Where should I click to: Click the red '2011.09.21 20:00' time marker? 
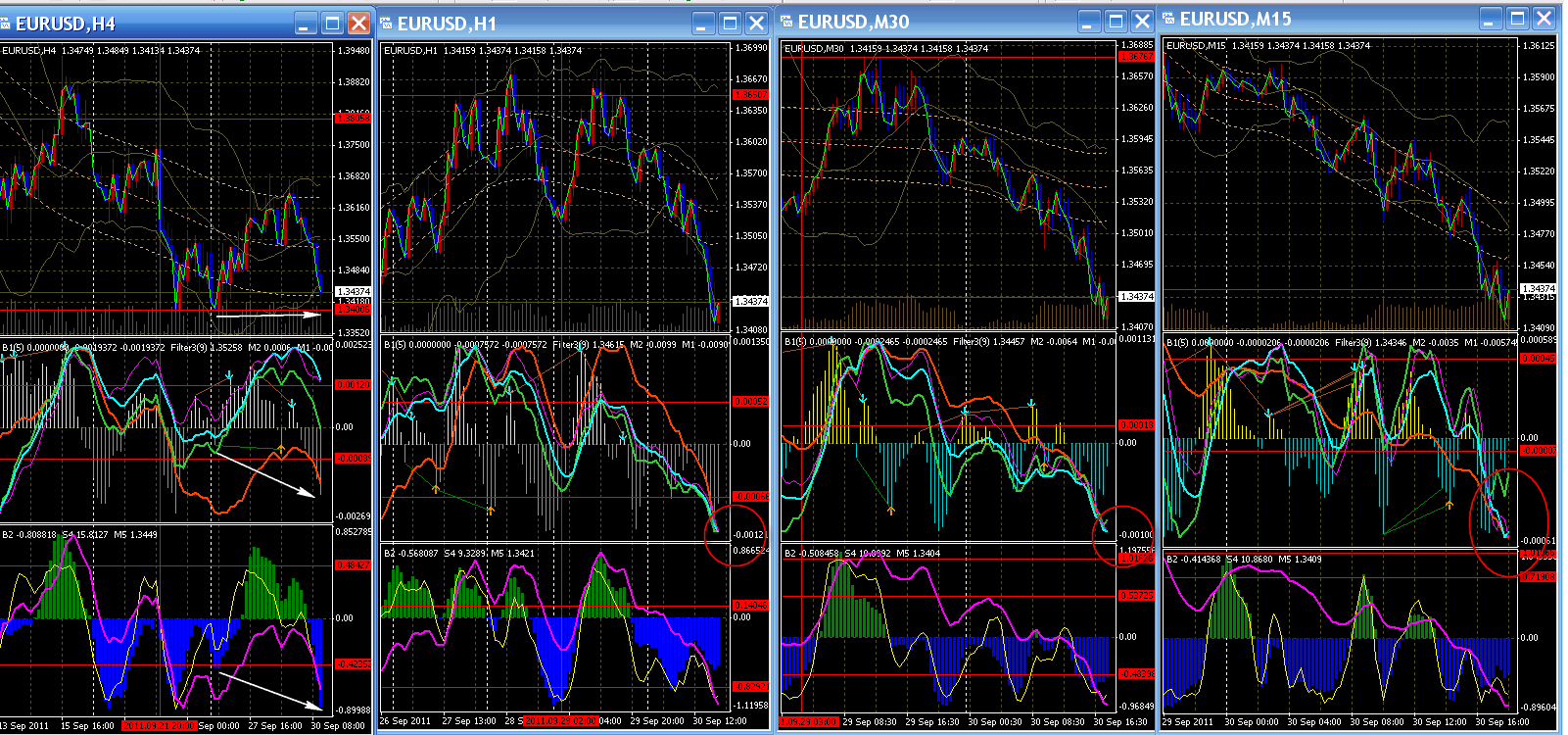159,726
